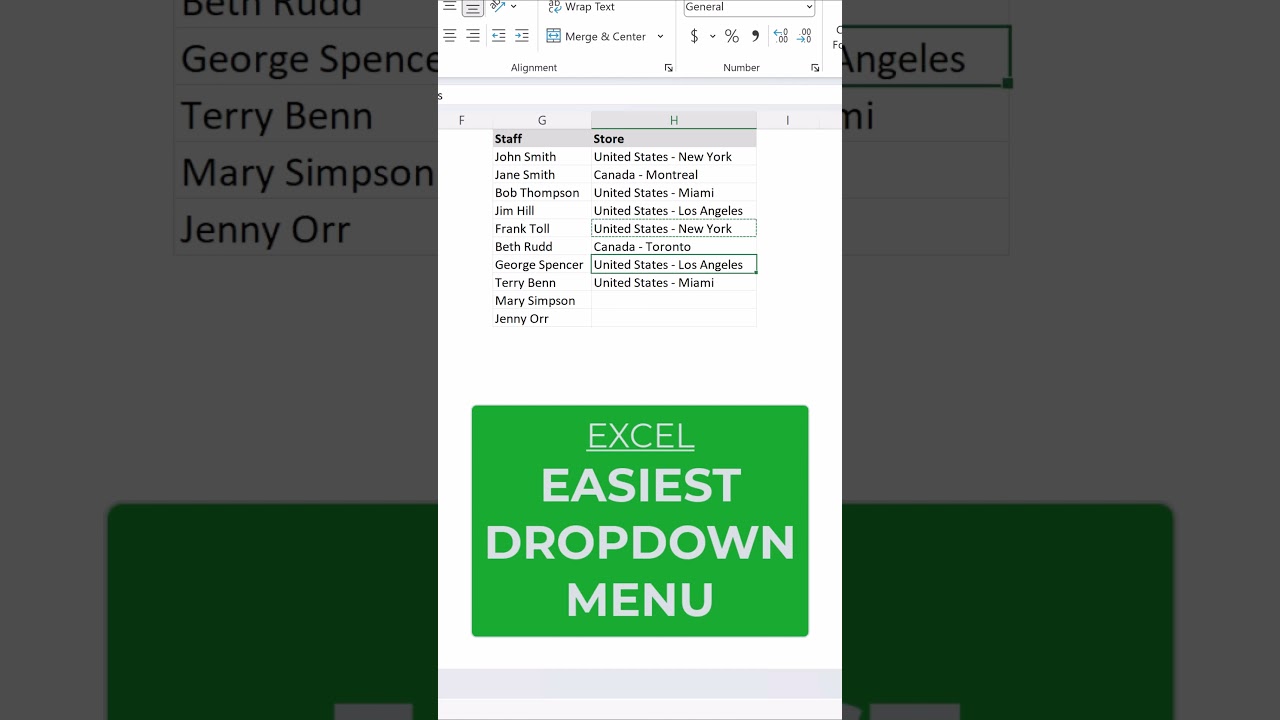The width and height of the screenshot is (1280, 720).
Task: Click the Increase Decimal icon
Action: [781, 36]
